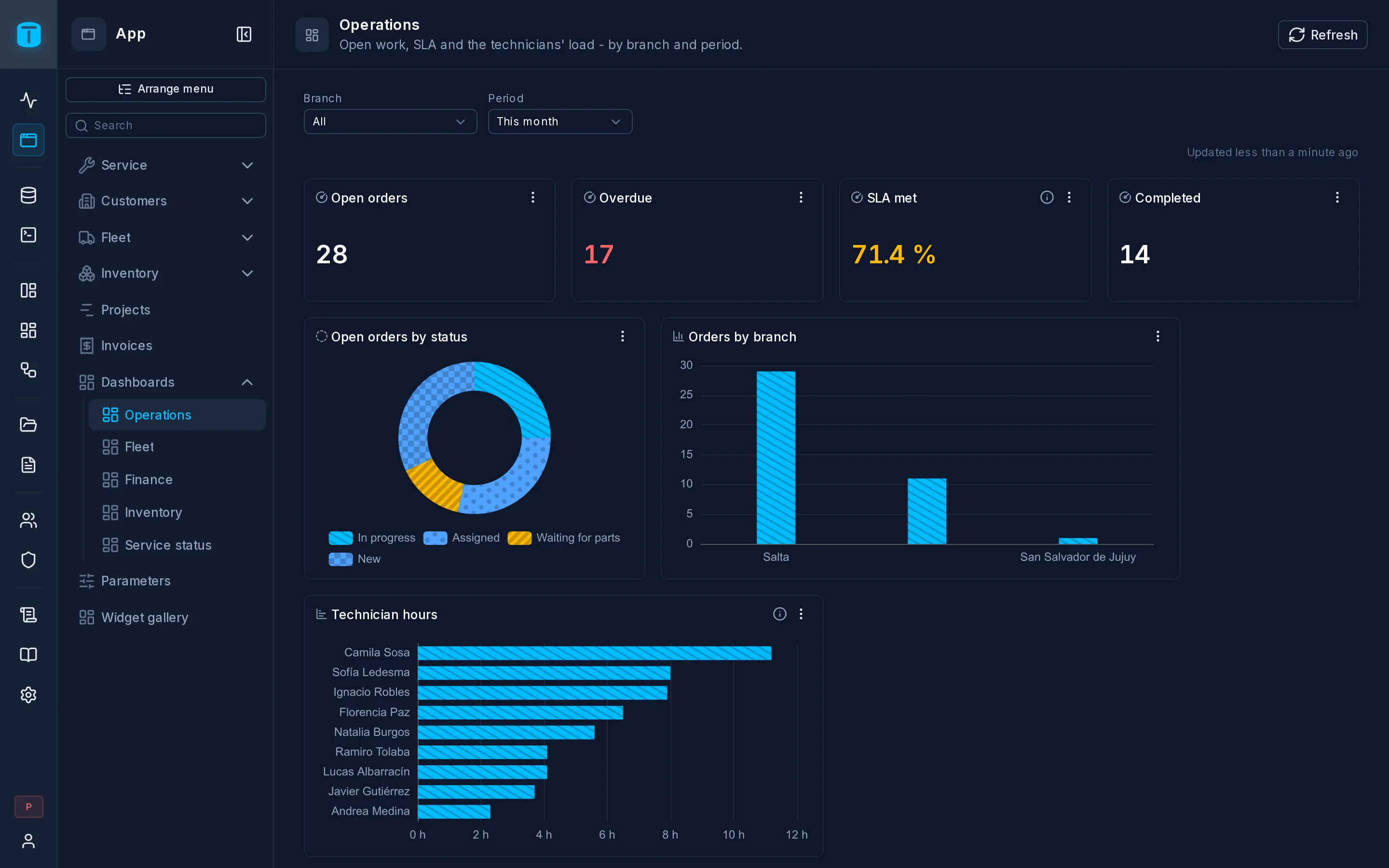Open the Projects menu link
This screenshot has height=868, width=1389.
click(166, 310)
